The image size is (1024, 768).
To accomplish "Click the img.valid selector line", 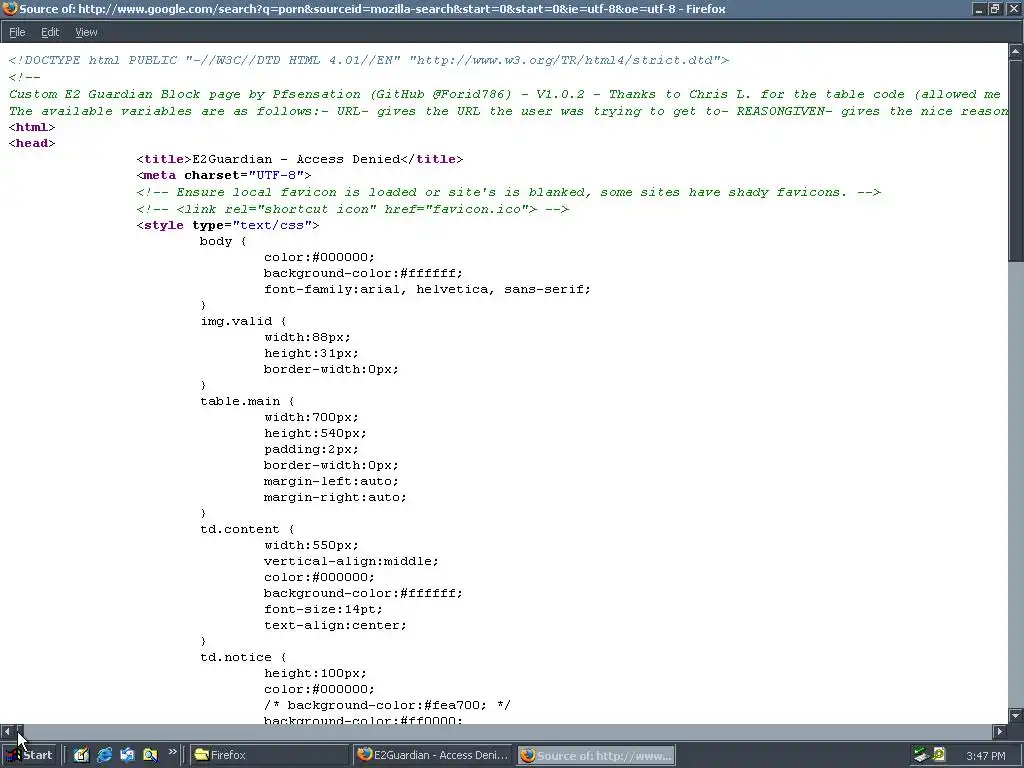I will click(x=244, y=321).
